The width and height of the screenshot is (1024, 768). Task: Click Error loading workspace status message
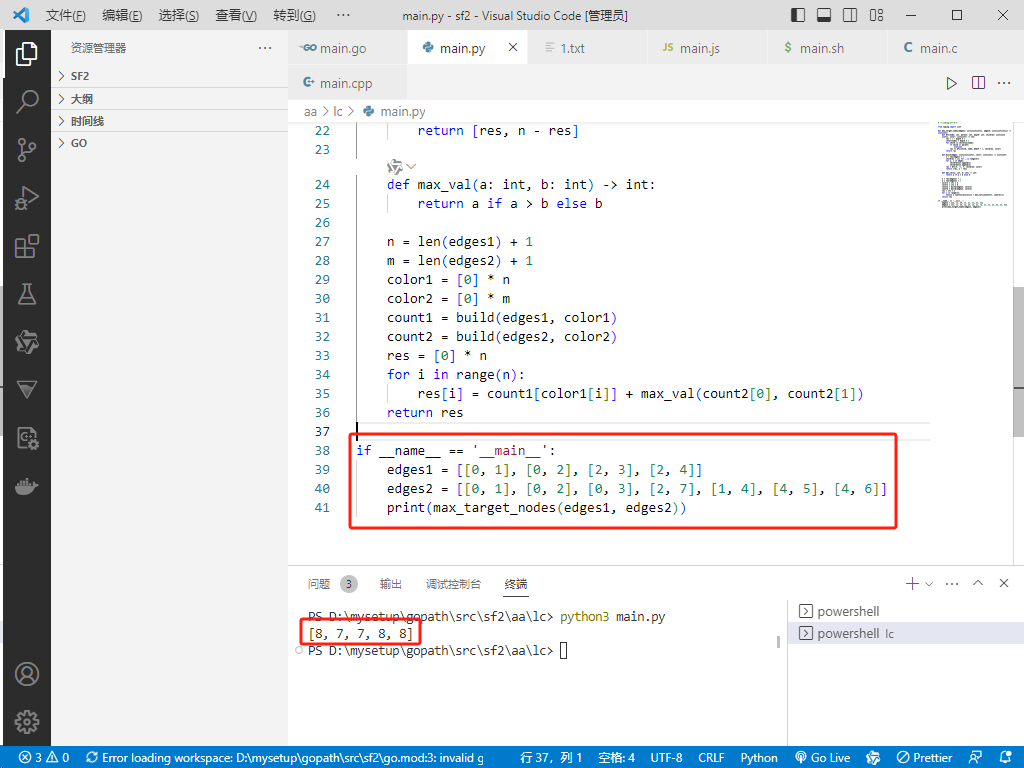click(x=285, y=758)
